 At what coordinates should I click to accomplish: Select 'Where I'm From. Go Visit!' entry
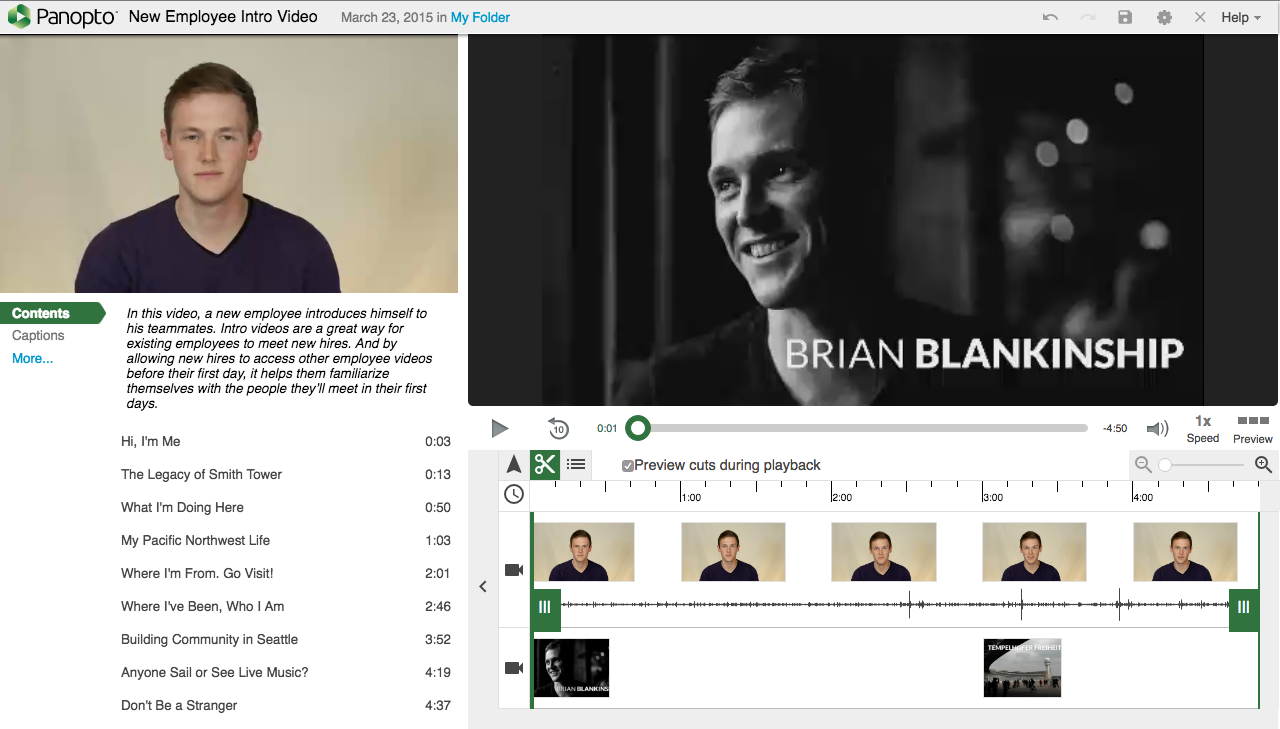286,573
